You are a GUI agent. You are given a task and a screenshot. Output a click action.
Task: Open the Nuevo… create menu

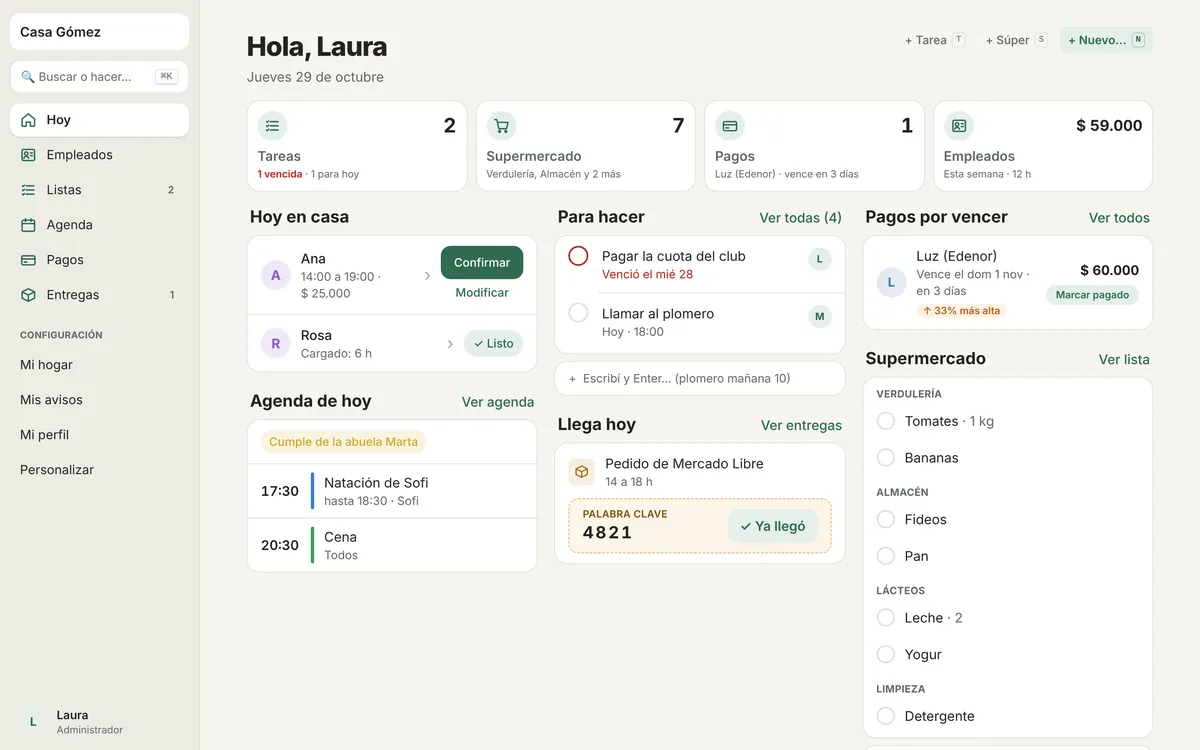coord(1106,40)
